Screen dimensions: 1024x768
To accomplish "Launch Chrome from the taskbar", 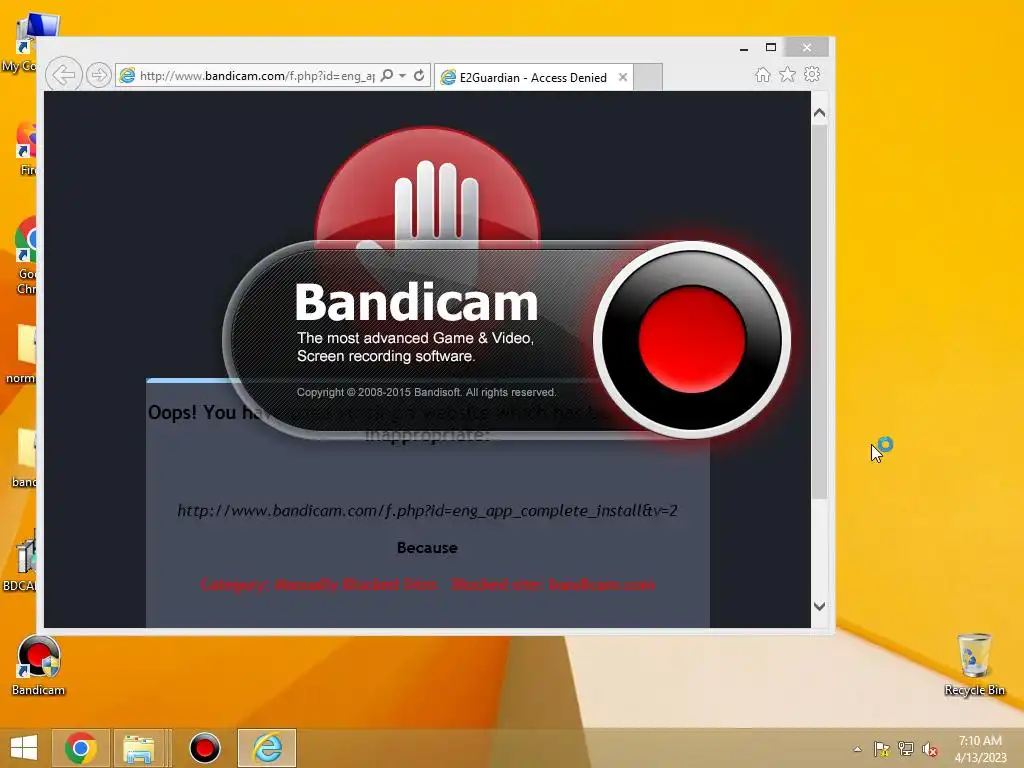I will pos(80,748).
